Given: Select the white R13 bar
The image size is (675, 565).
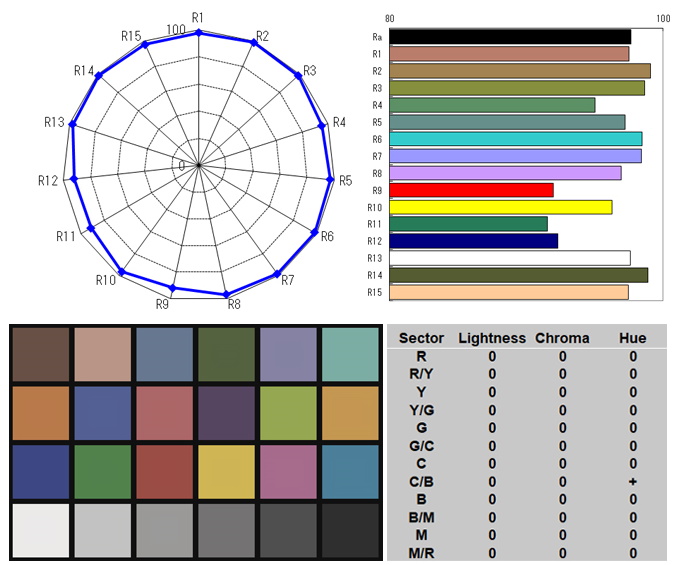Looking at the screenshot, I should (510, 258).
